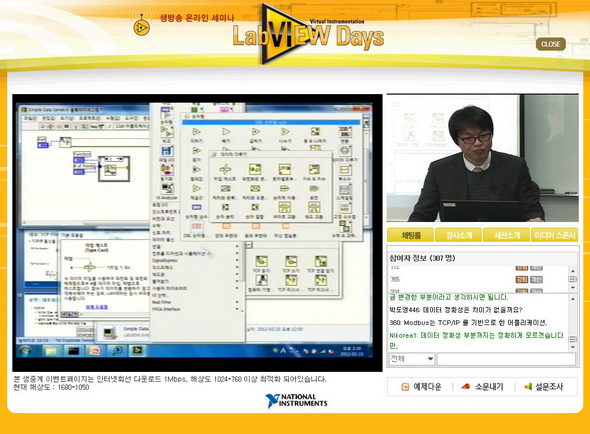Viewport: 590px width, 434px height.
Task: Click the 예제다운 download icon
Action: (405, 387)
